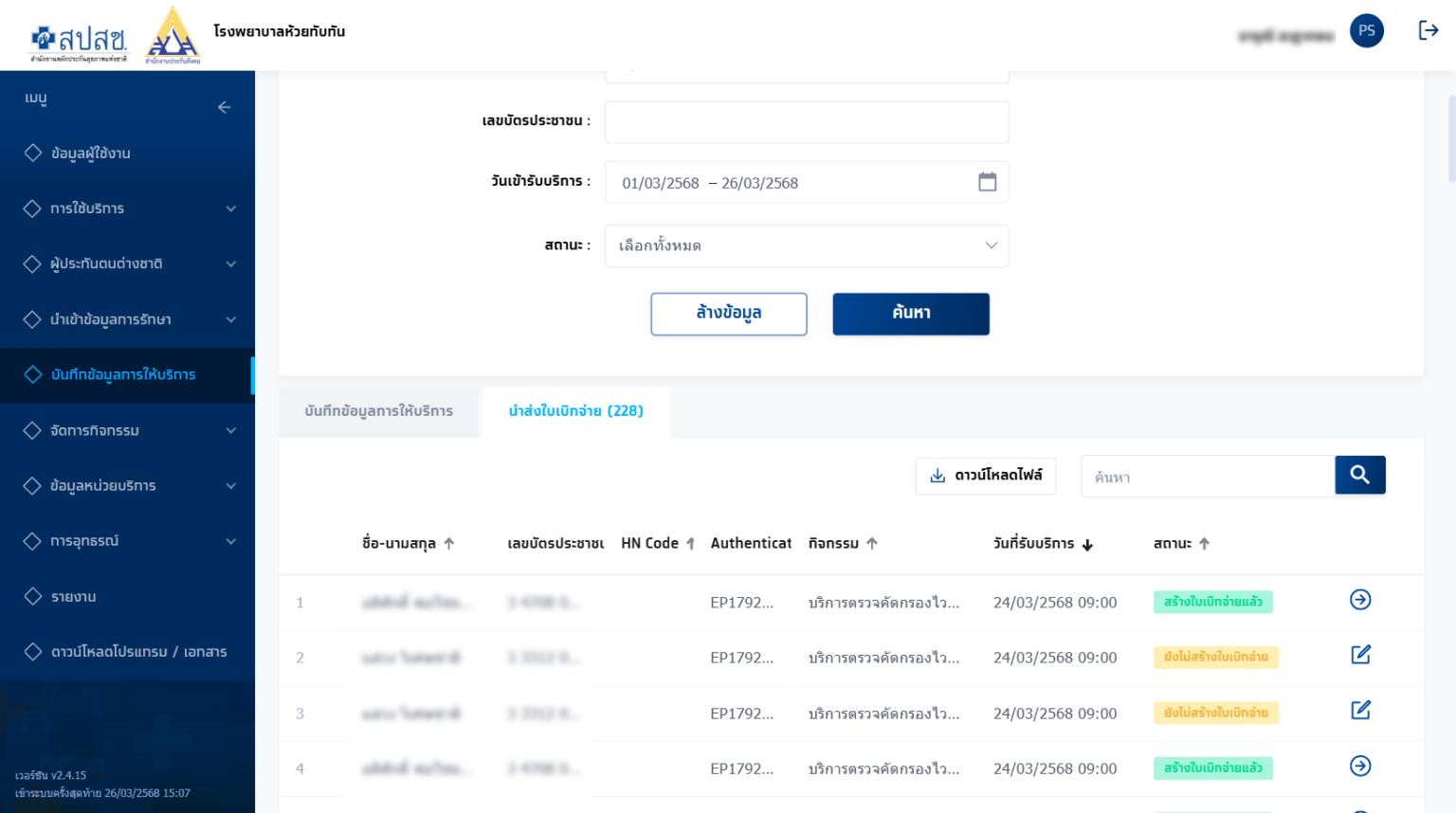Viewport: 1456px width, 813px height.
Task: Click the ล้างข้อมูล clear button
Action: point(728,314)
